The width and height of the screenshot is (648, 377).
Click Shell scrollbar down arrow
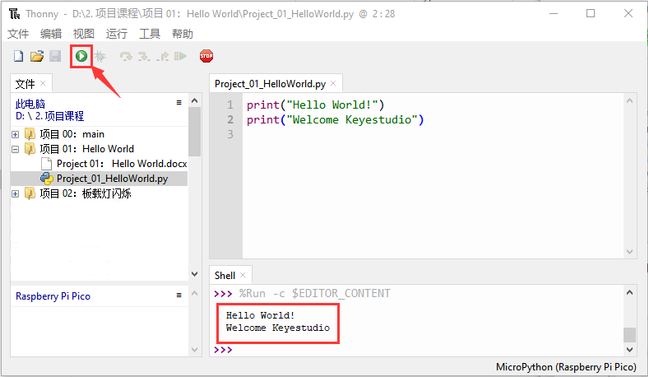629,350
